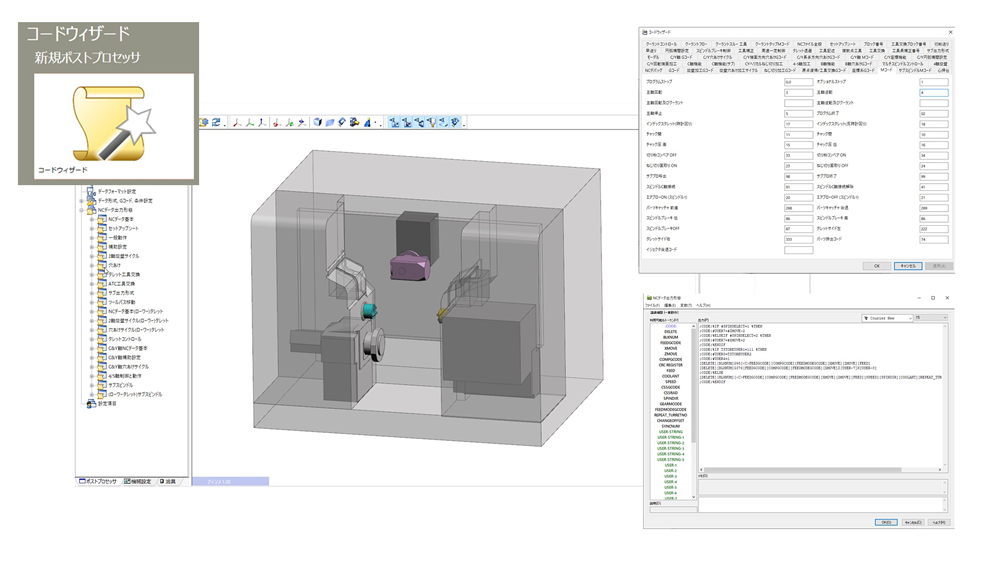Screen dimensions: 1000x563
Task: Expand the ツールパス移動 tree node
Action: point(92,301)
